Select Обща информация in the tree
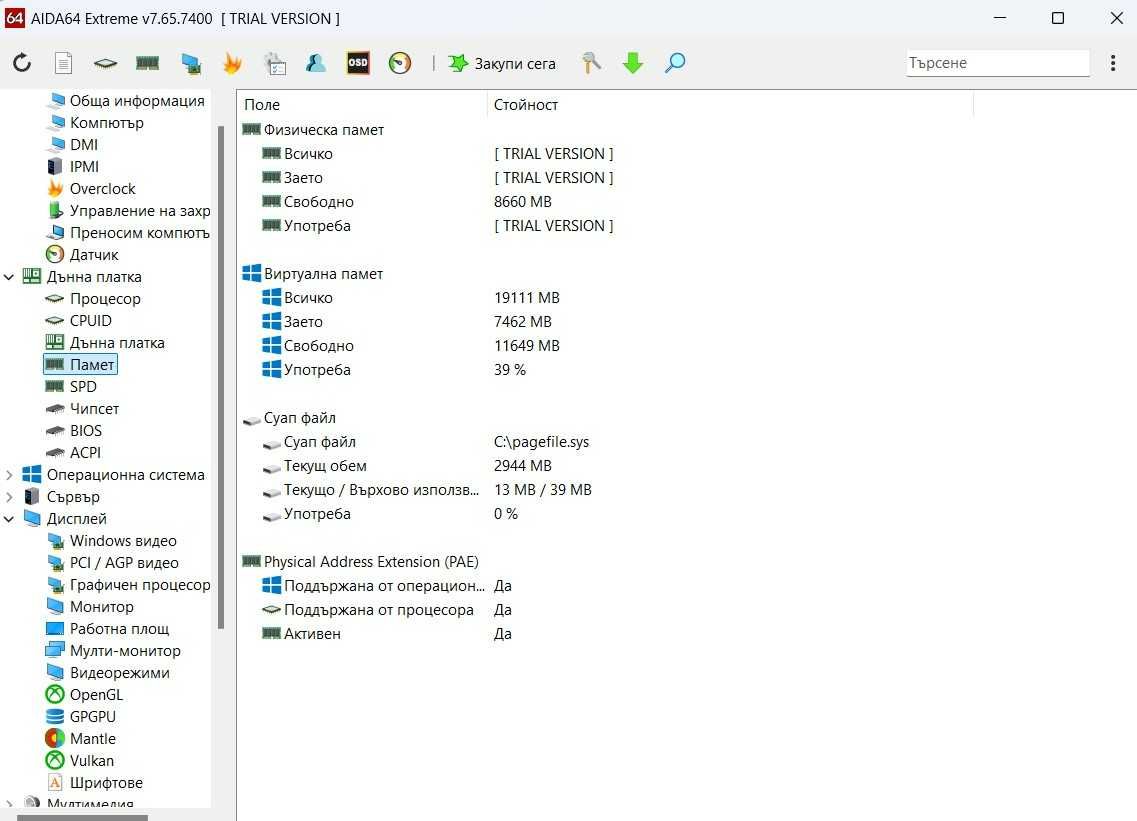The image size is (1137, 821). click(127, 101)
